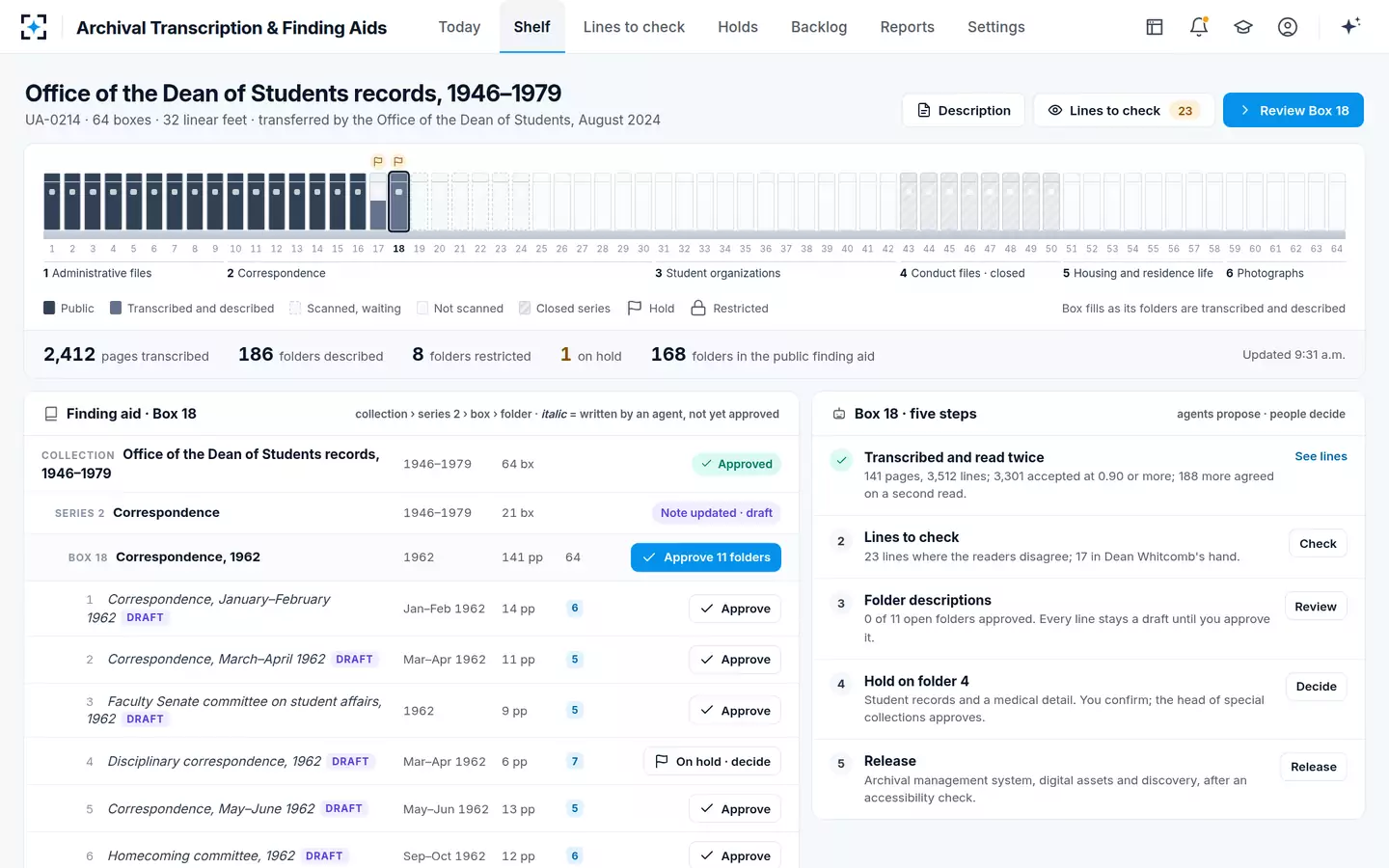Click the Release button
Screen dimensions: 1389x868
pyautogui.click(x=1314, y=767)
